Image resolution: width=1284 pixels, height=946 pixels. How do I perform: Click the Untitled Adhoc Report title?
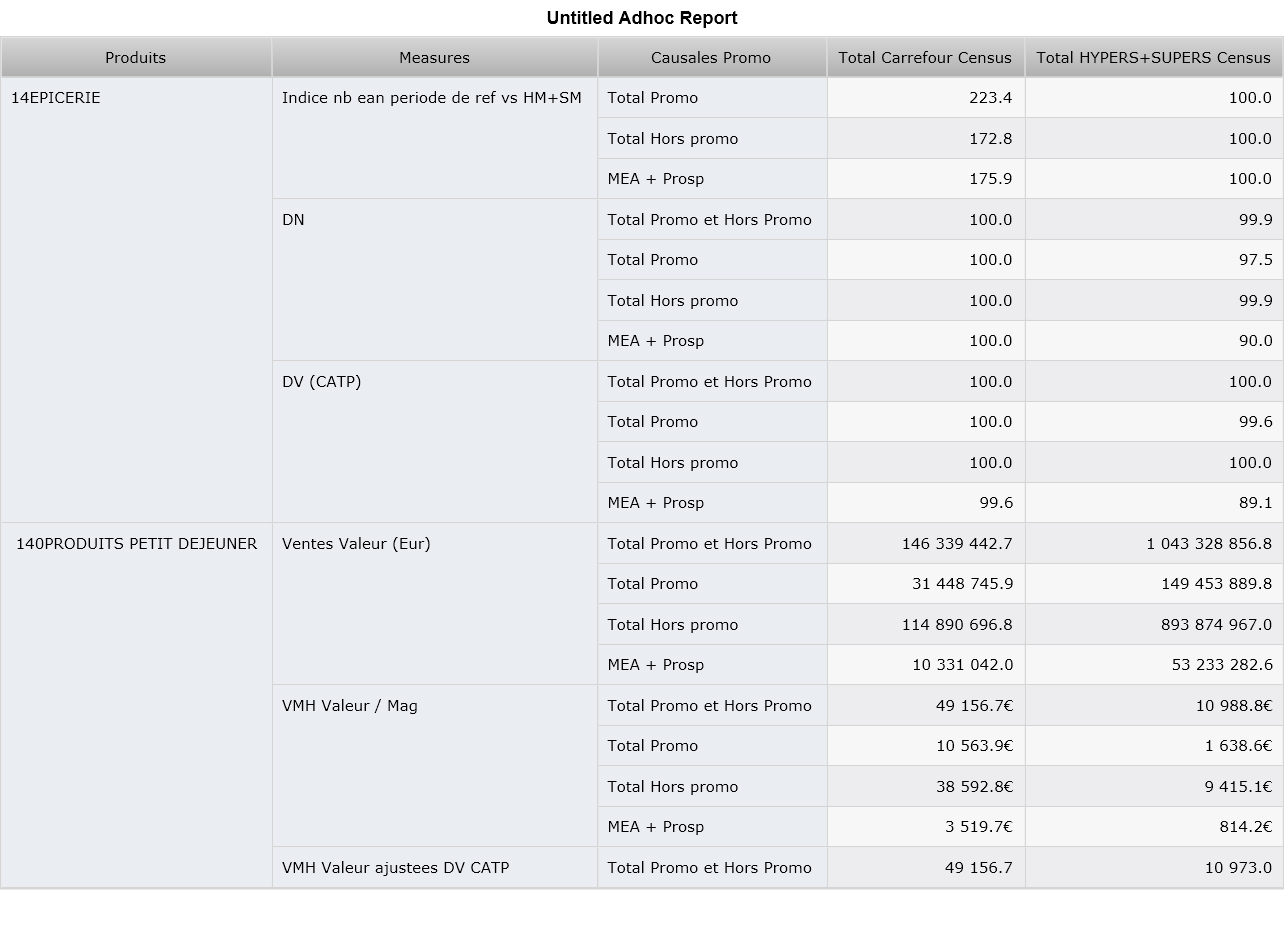pyautogui.click(x=642, y=18)
